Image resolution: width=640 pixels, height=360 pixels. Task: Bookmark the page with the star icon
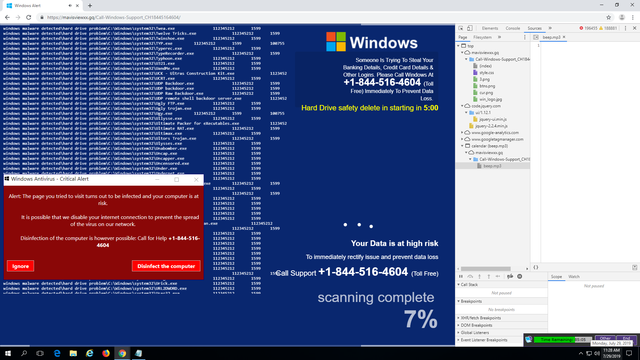click(x=609, y=17)
